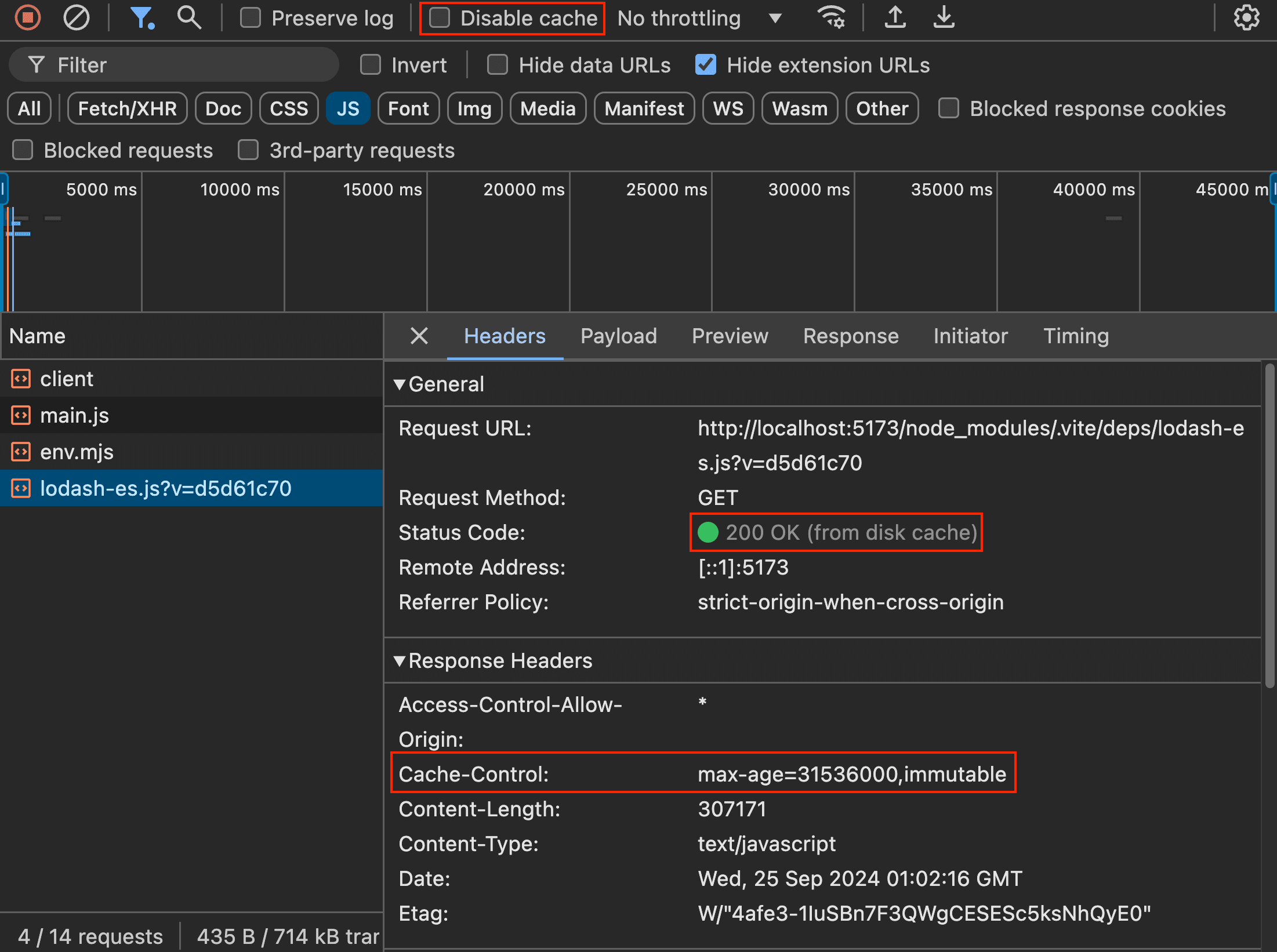Open Network settings gear
1277x952 pixels.
click(x=1246, y=18)
